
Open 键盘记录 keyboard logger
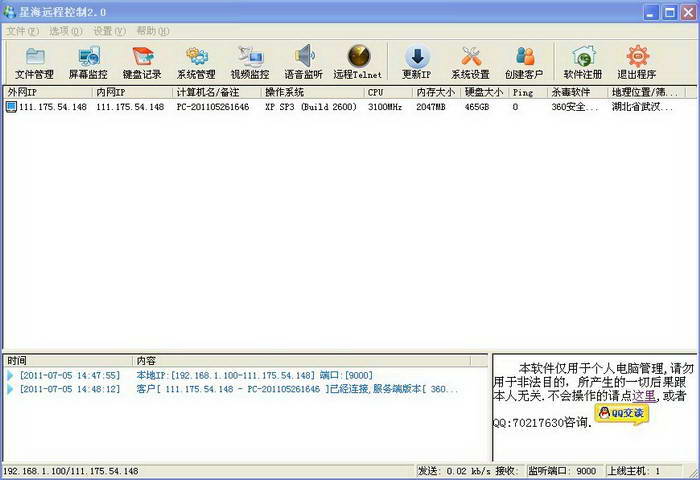tap(142, 62)
